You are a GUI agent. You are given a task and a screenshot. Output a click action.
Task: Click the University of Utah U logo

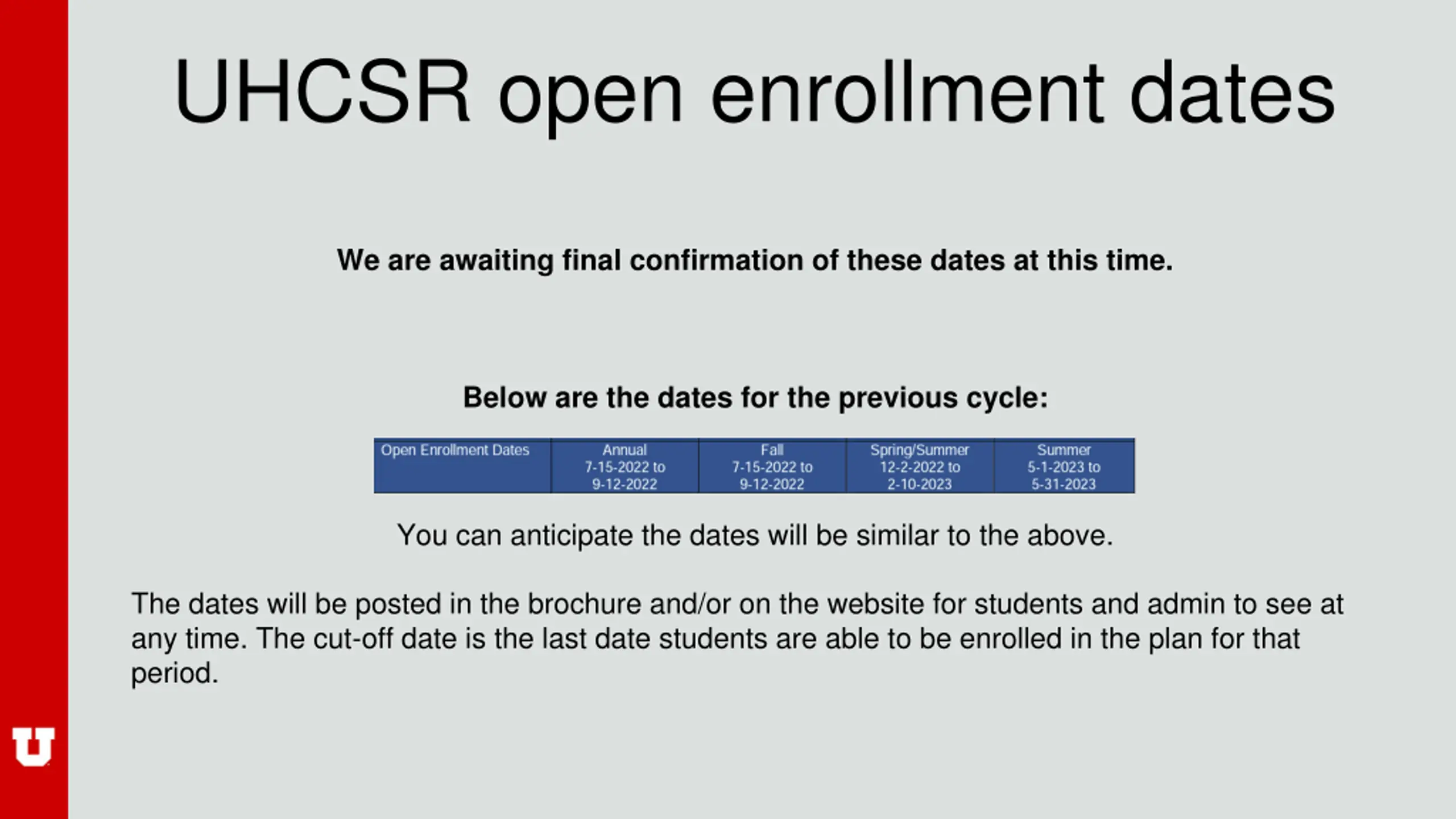point(33,746)
